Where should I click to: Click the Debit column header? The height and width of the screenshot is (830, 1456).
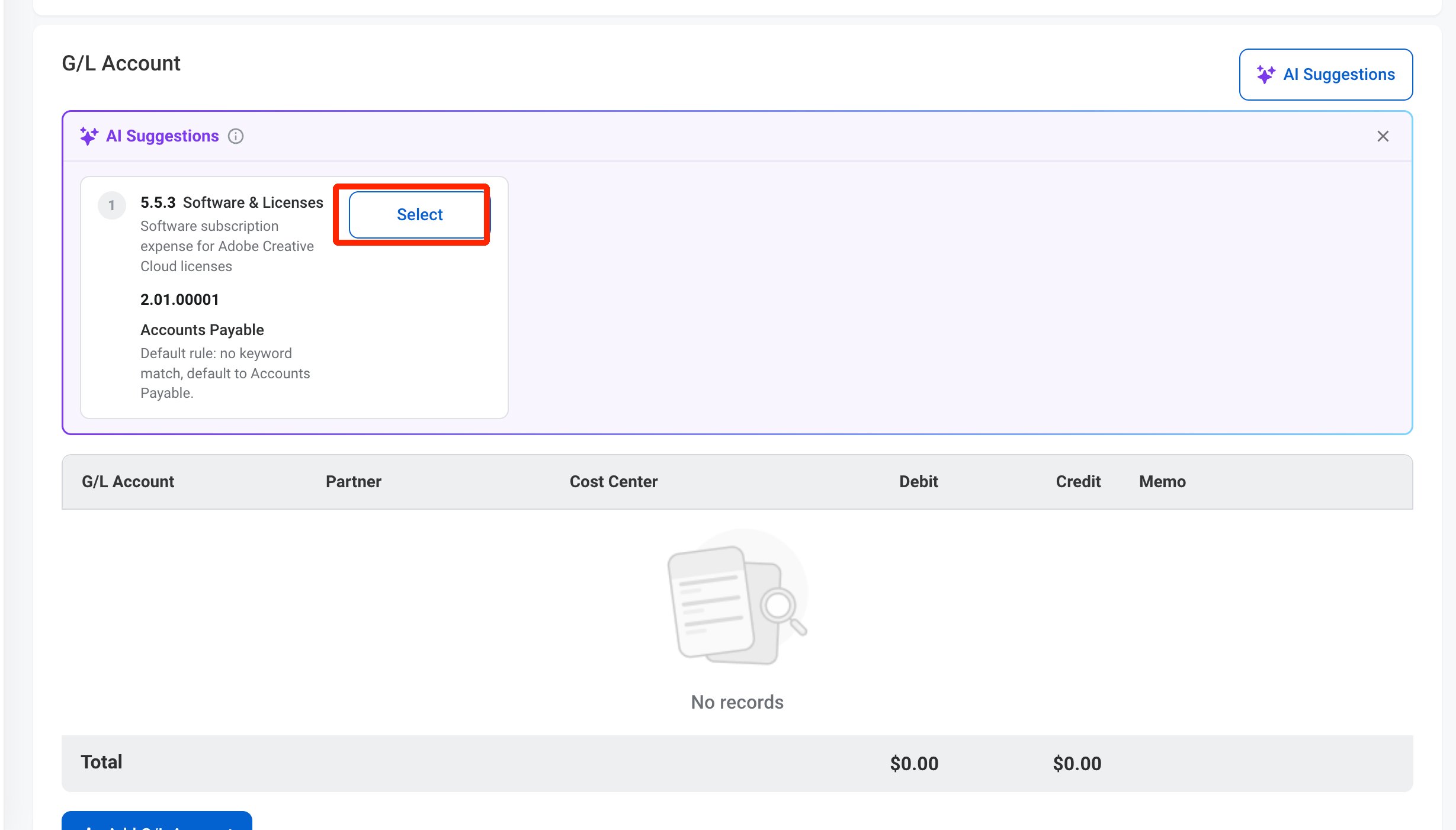pyautogui.click(x=918, y=481)
